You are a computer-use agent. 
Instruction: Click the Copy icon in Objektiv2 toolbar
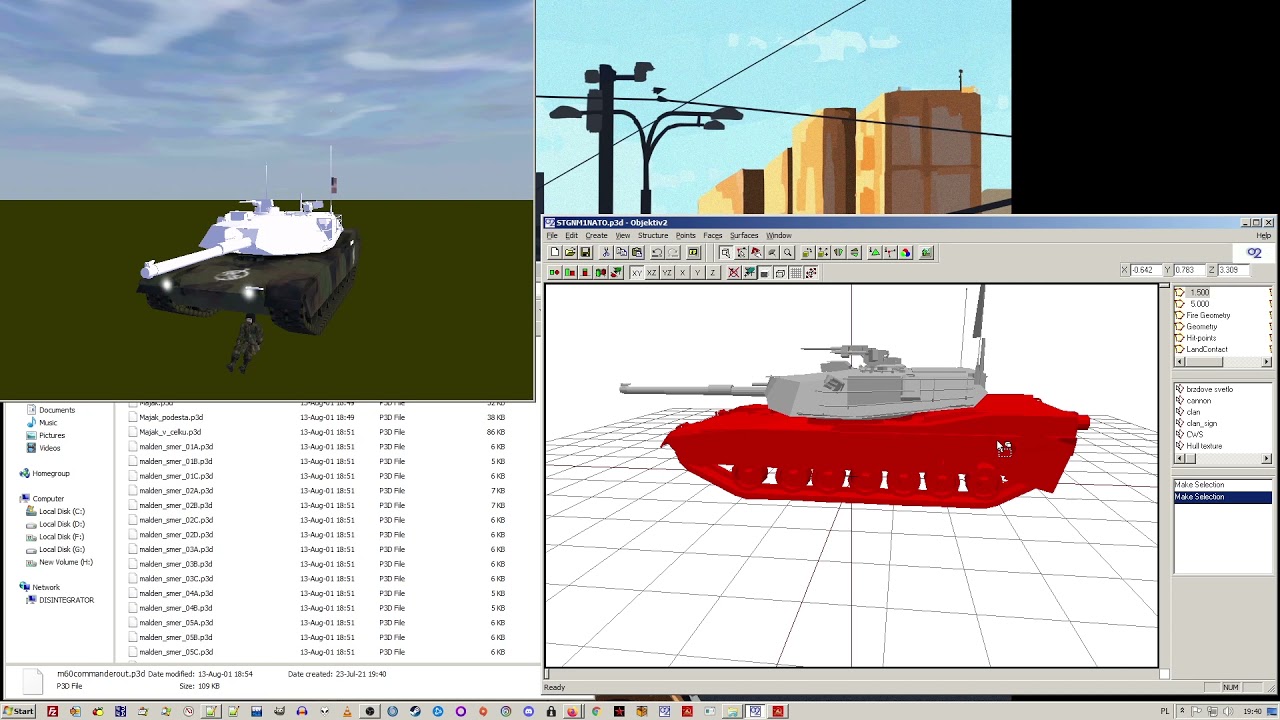click(x=621, y=253)
